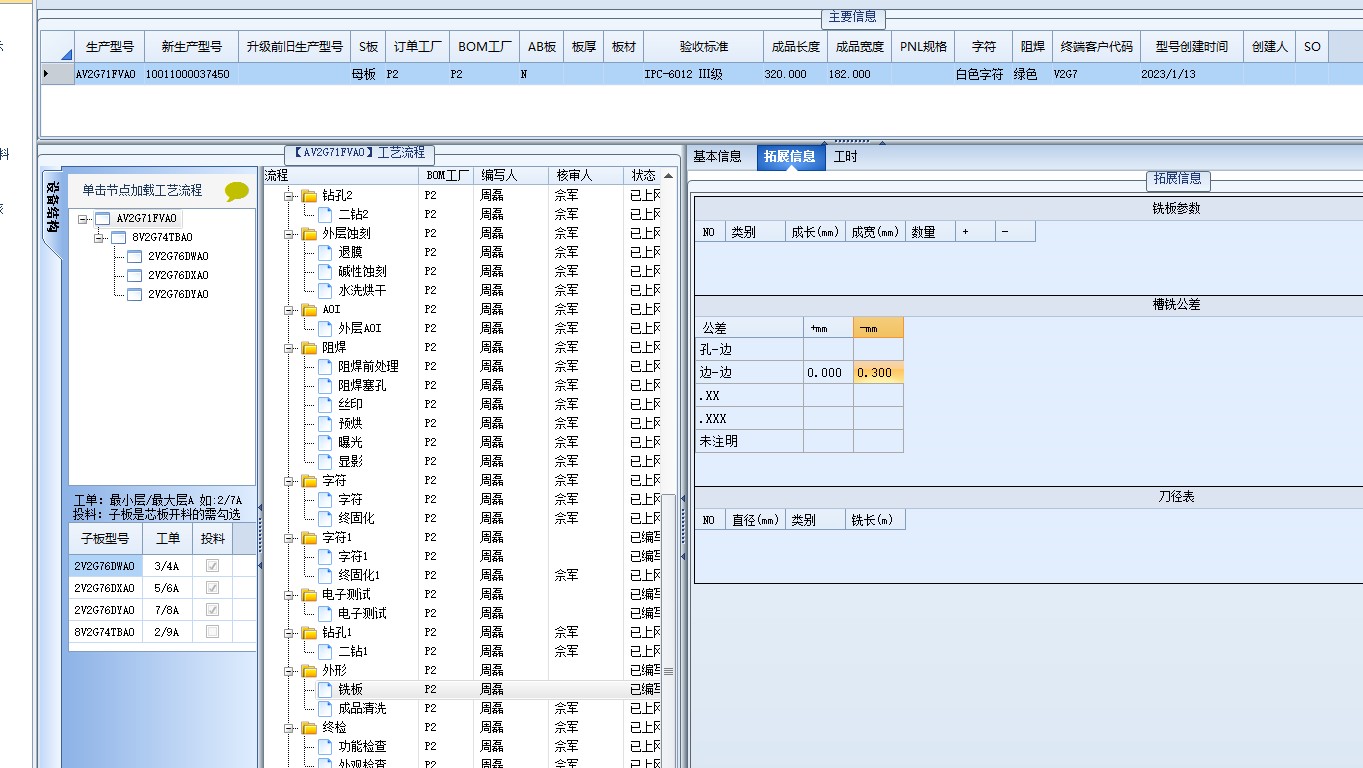The image size is (1363, 768).
Task: Edit the 边-边 plus tolerance 0.000 field
Action: coord(828,373)
